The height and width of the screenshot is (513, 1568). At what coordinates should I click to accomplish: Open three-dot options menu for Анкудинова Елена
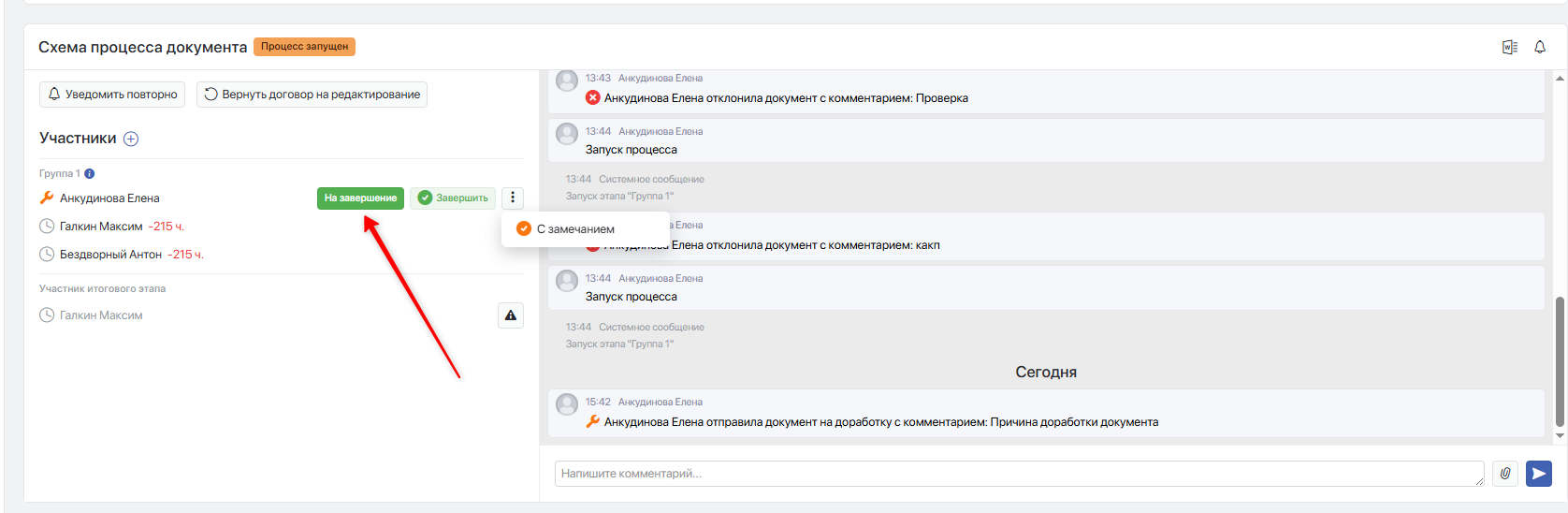coord(513,198)
